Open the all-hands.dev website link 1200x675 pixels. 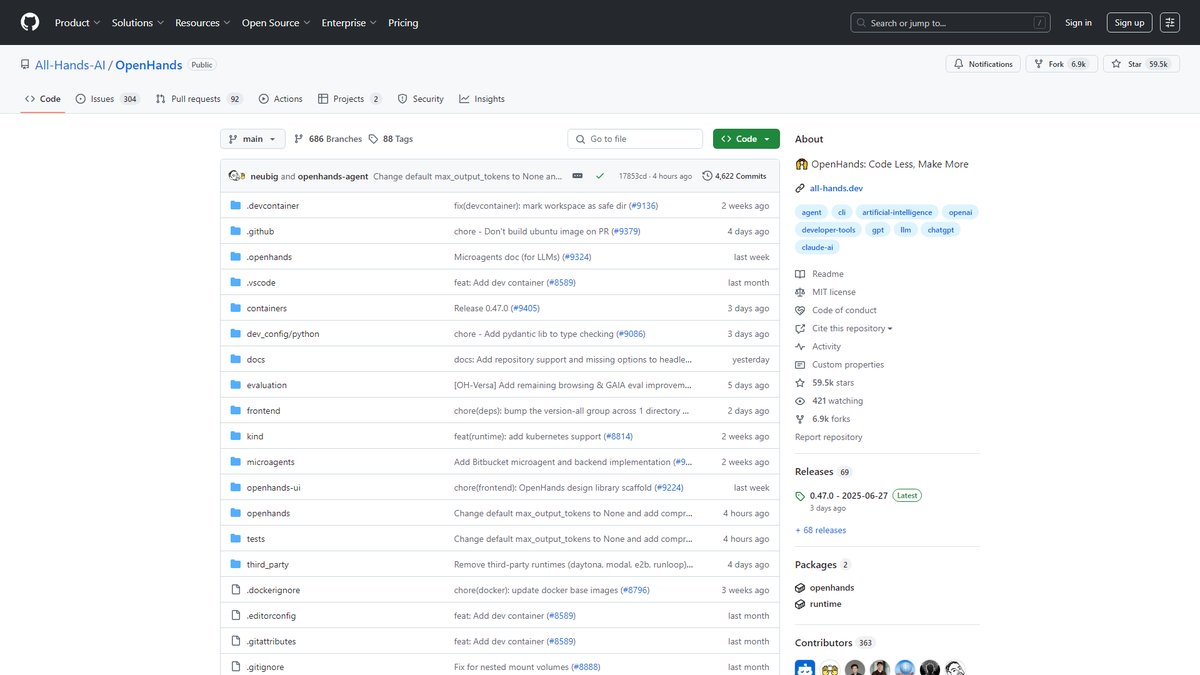(x=836, y=188)
